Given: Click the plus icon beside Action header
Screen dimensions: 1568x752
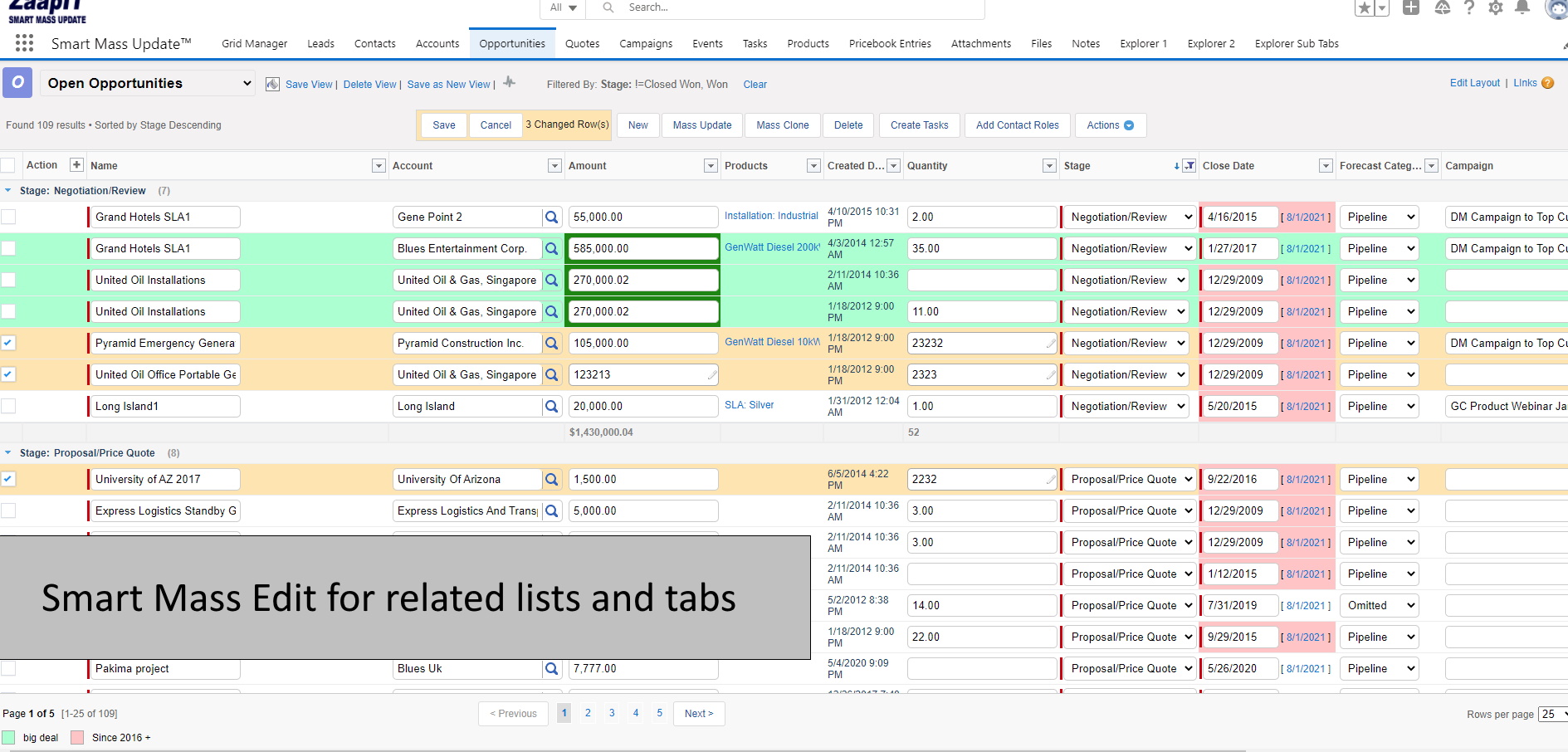Looking at the screenshot, I should point(76,165).
